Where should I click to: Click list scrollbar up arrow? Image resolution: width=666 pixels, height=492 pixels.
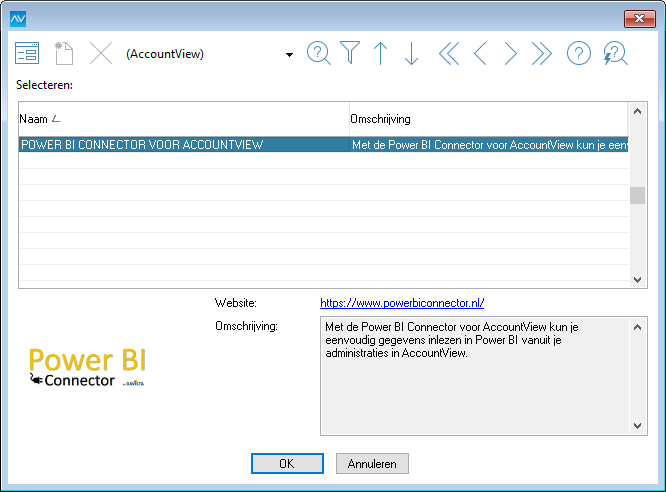tap(637, 111)
